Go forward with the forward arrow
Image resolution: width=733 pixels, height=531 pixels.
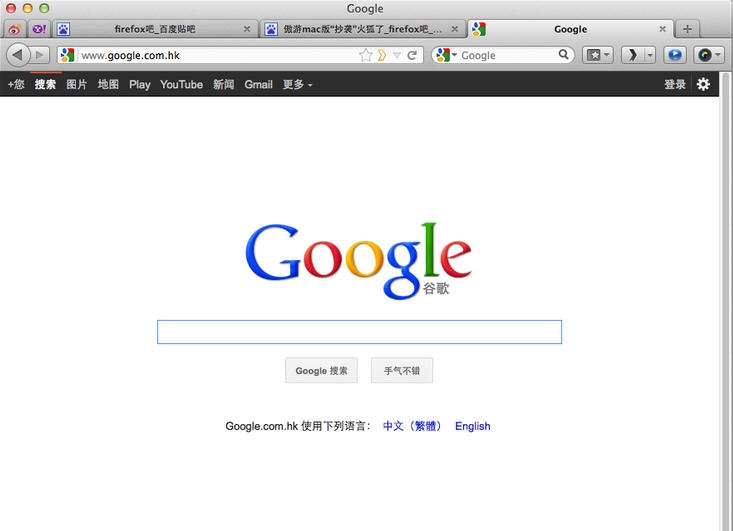[40, 55]
